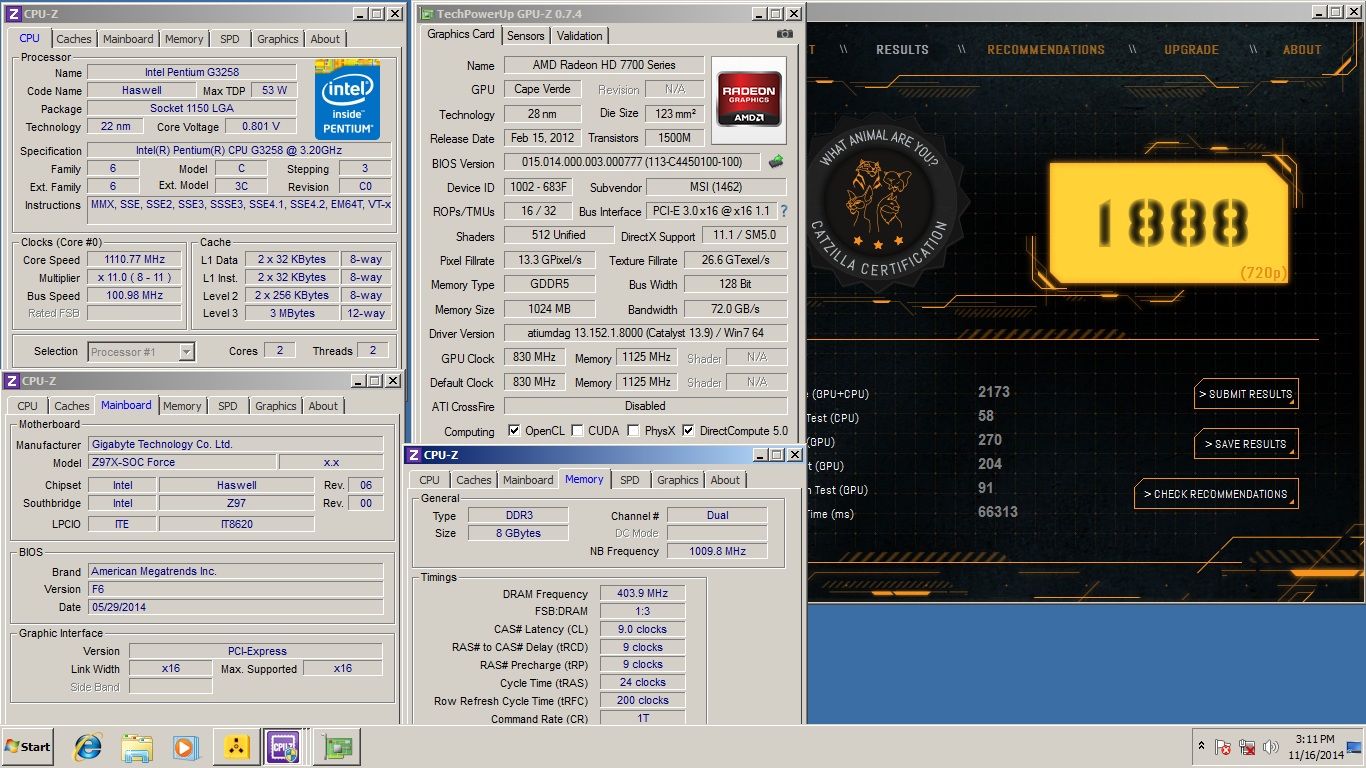The height and width of the screenshot is (768, 1366).
Task: Click the GPU-Z title bar icon
Action: [x=427, y=14]
